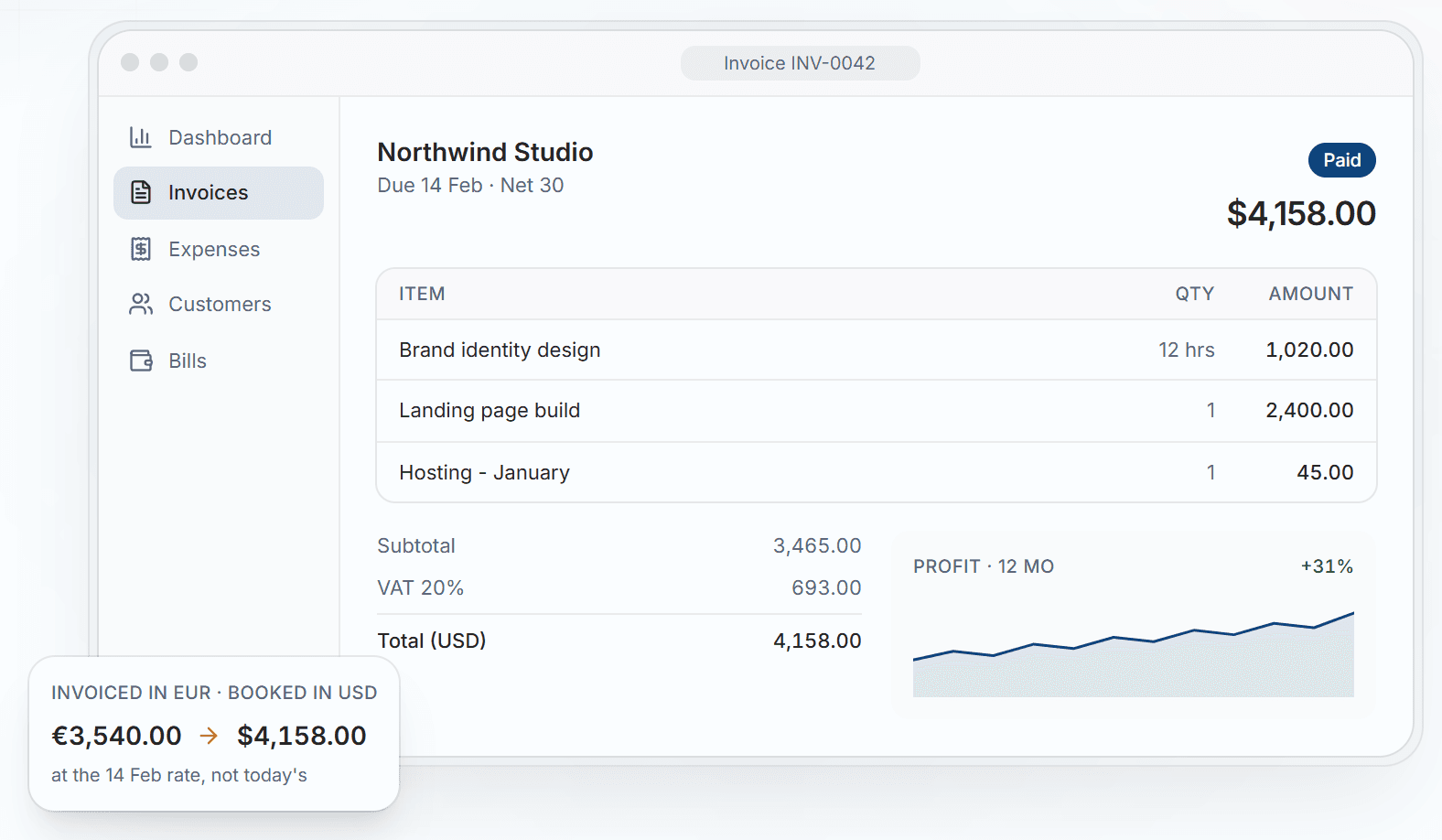
Task: Select Invoices in the sidebar
Action: coord(219,193)
